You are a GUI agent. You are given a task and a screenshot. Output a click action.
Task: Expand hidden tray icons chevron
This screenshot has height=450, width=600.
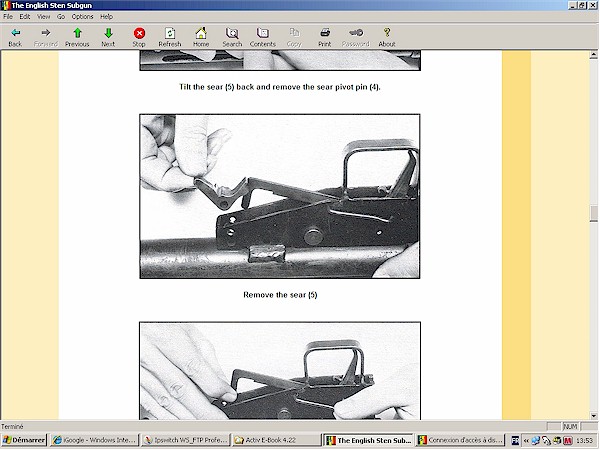[x=526, y=441]
